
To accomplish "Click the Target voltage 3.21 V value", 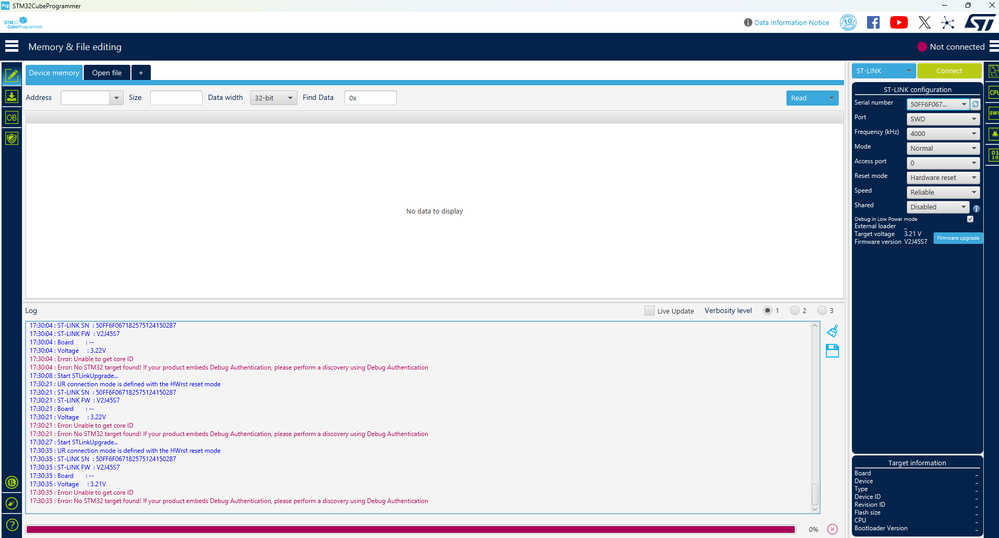I will 912,233.
